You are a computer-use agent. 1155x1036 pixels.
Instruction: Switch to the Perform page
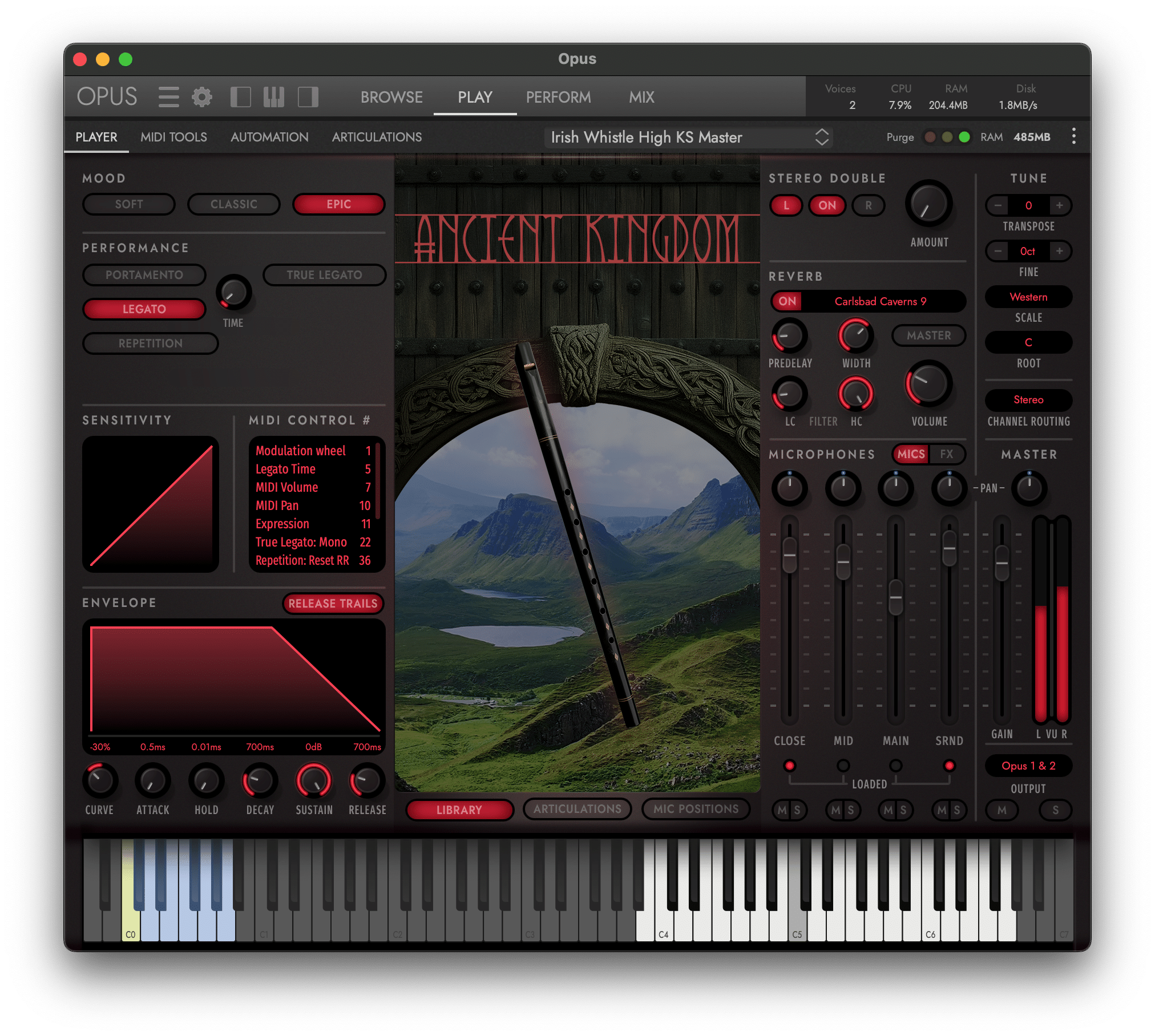pos(558,97)
